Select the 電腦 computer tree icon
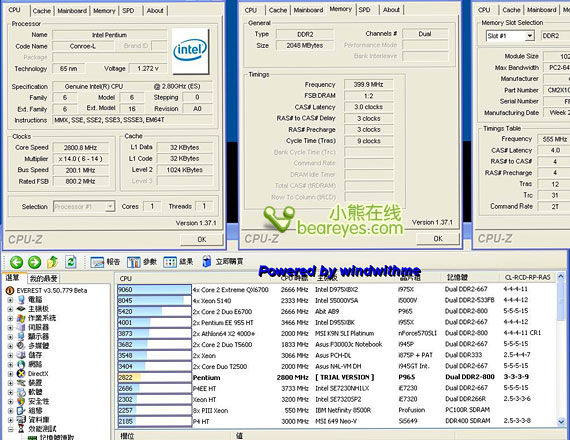Screen dimensions: 570x440 point(21,300)
